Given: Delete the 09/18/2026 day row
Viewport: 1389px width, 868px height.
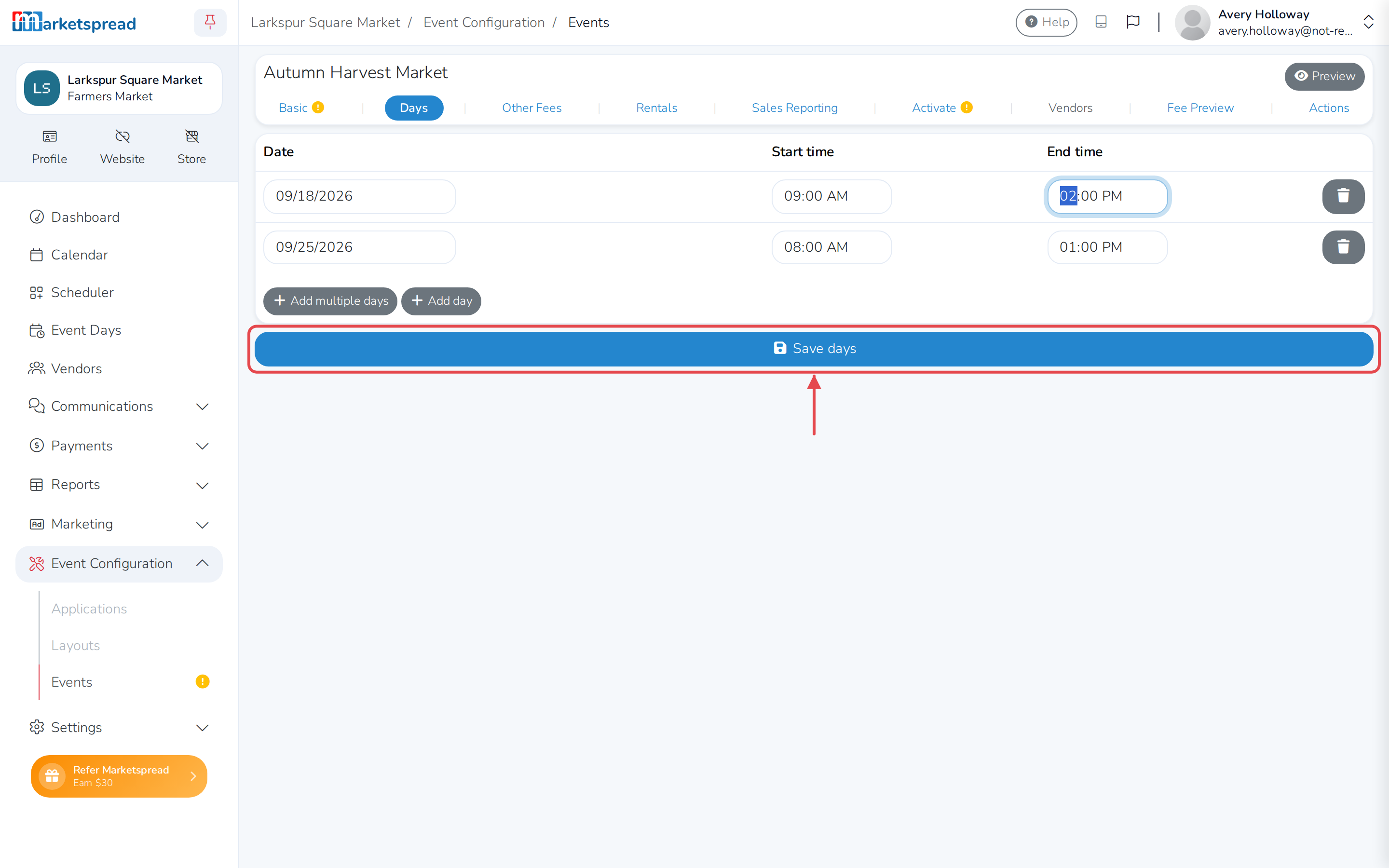Looking at the screenshot, I should (x=1343, y=196).
